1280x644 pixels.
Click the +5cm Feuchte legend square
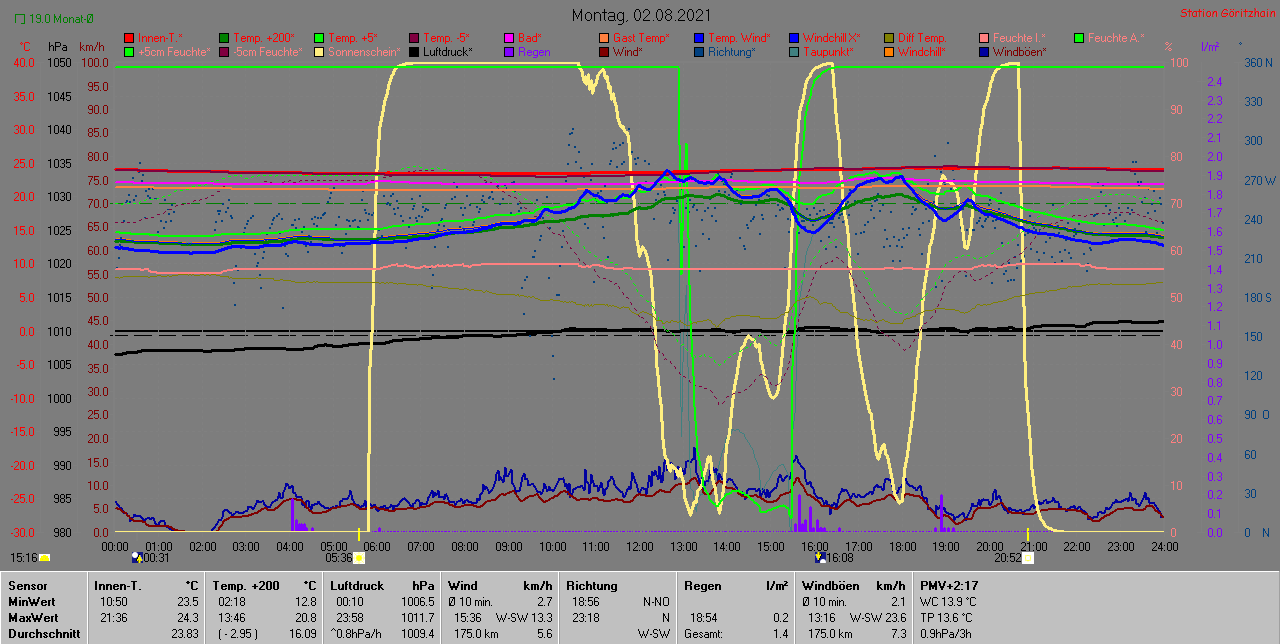128,51
